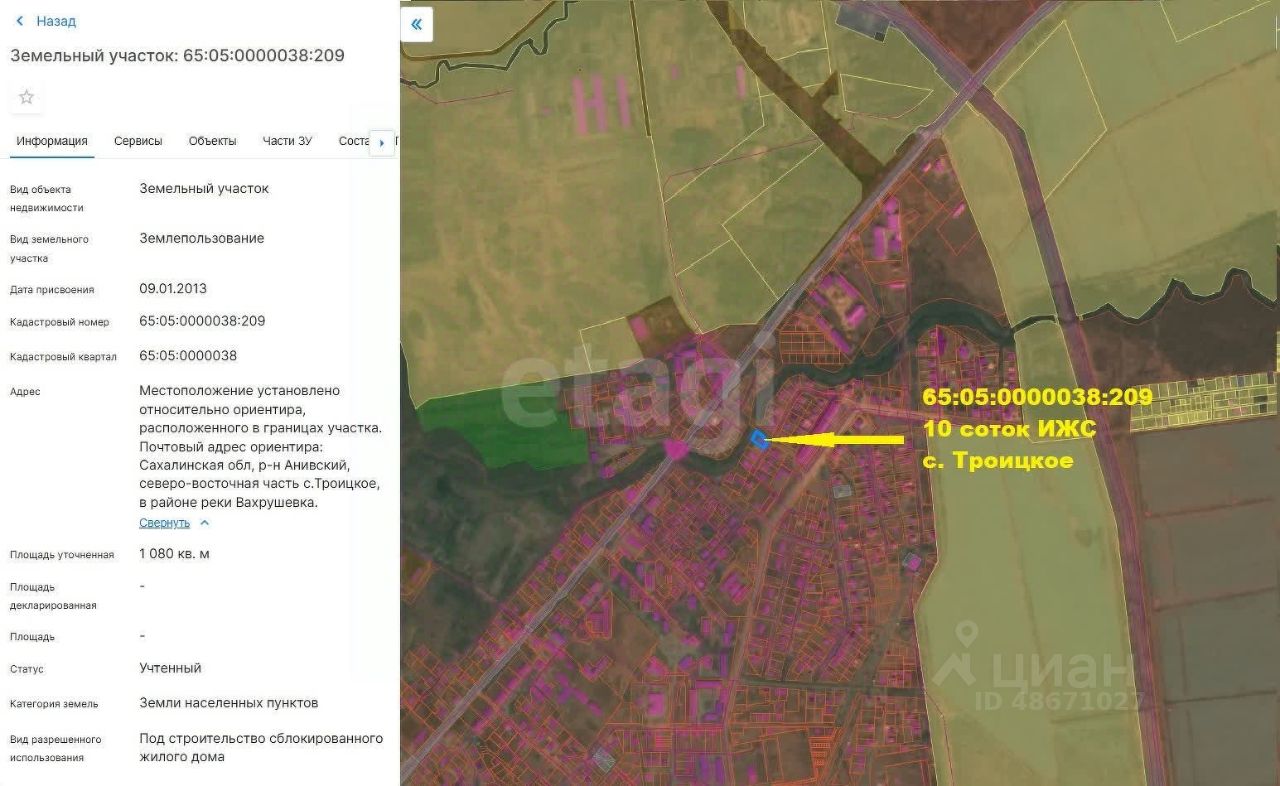The image size is (1280, 786).
Task: Click the Назад back link
Action: pyautogui.click(x=56, y=21)
